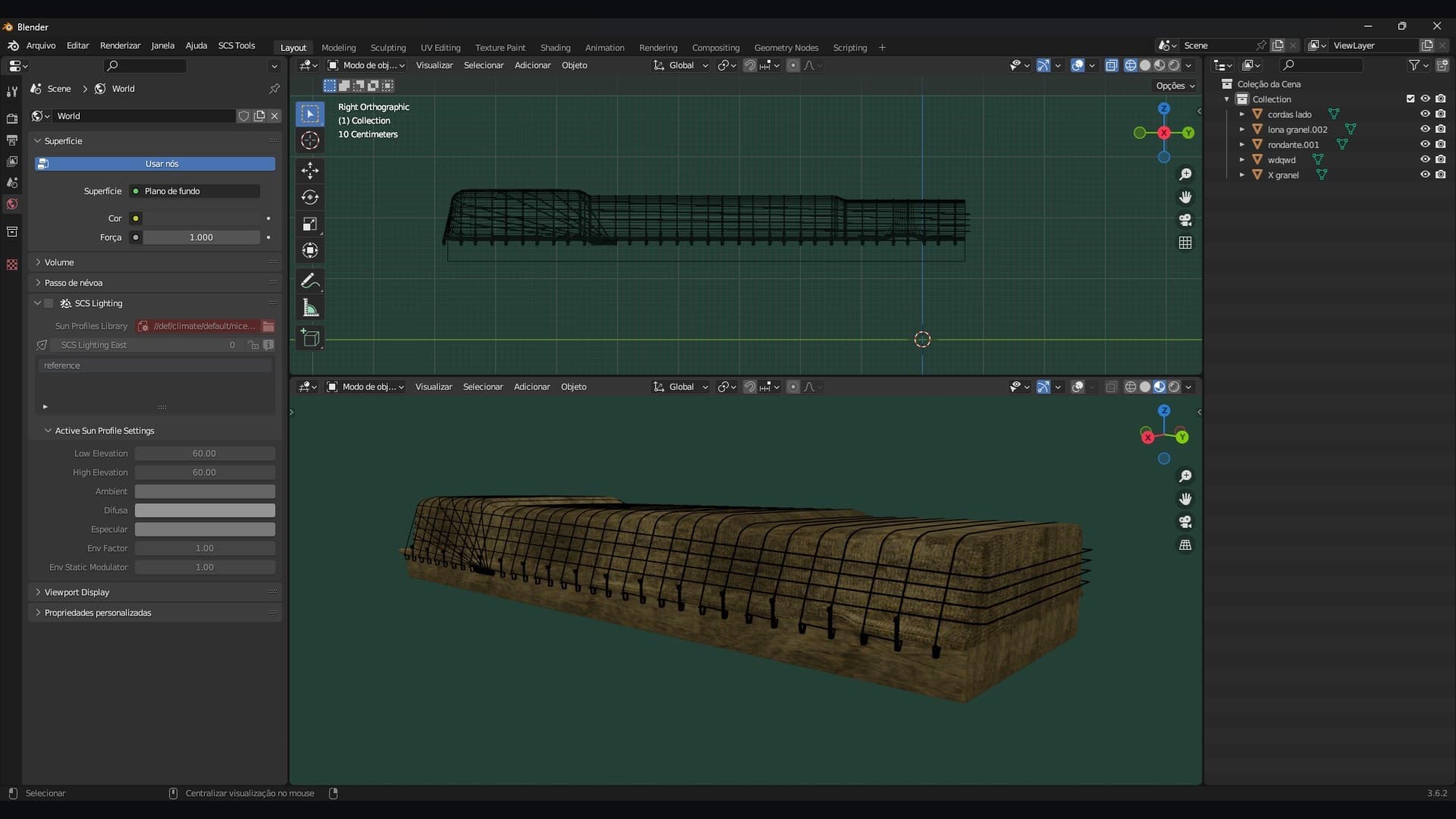Activate the Rotate tool
Image resolution: width=1456 pixels, height=819 pixels.
click(309, 197)
